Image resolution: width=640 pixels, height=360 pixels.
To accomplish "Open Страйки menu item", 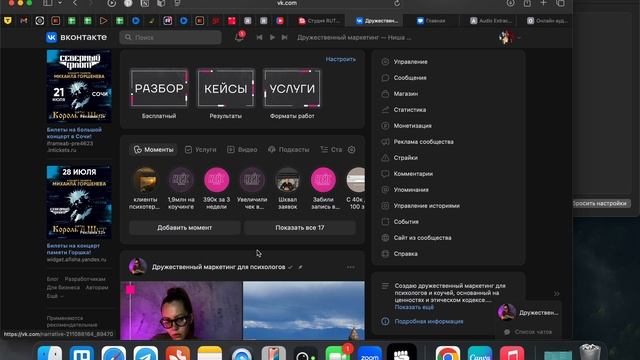I will pyautogui.click(x=405, y=158).
